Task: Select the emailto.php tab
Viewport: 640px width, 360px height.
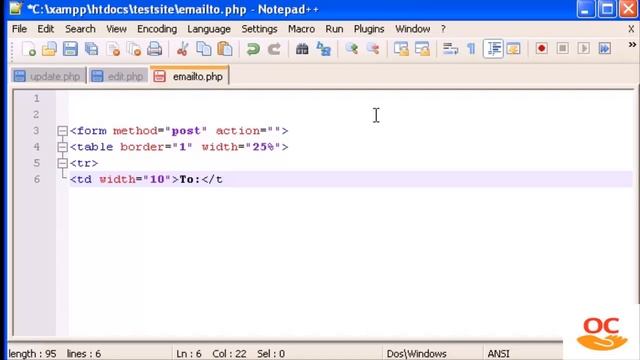Action: (x=189, y=76)
